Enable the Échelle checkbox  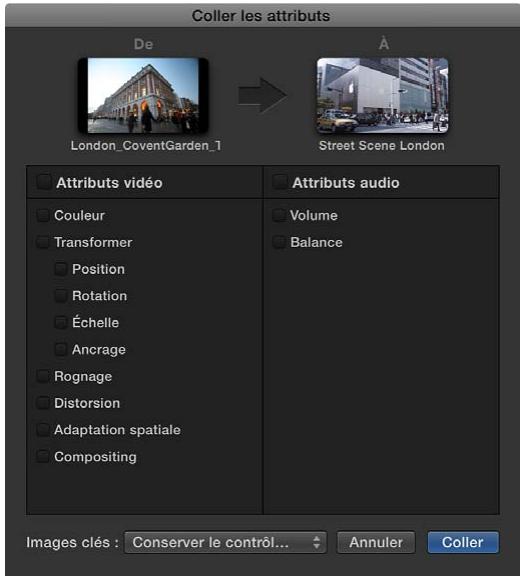61,323
